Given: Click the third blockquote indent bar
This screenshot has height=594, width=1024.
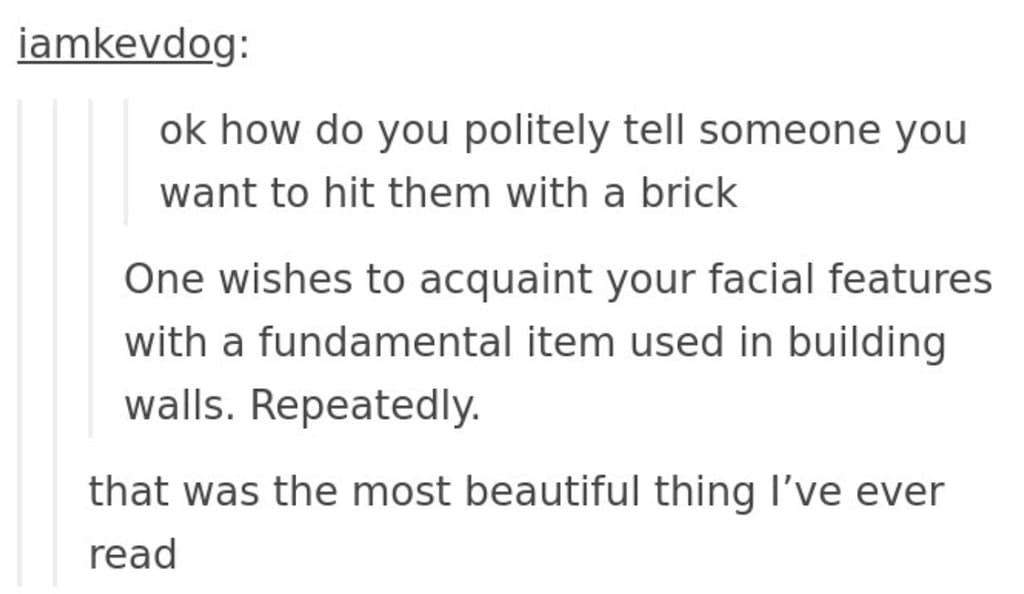Looking at the screenshot, I should click(x=90, y=268).
